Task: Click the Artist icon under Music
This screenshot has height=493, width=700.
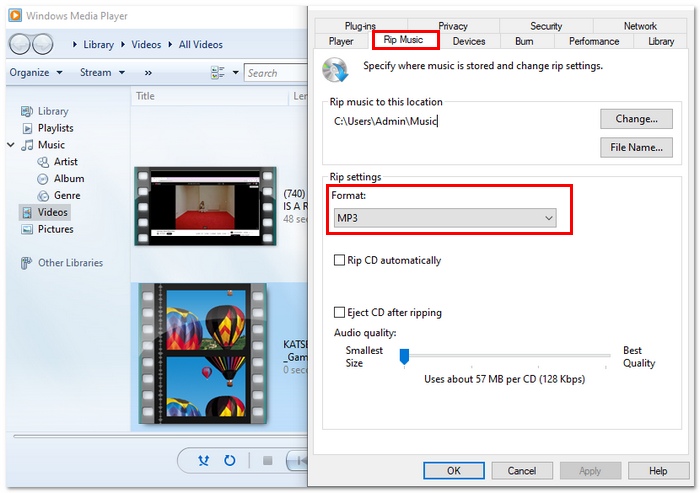Action: click(43, 162)
